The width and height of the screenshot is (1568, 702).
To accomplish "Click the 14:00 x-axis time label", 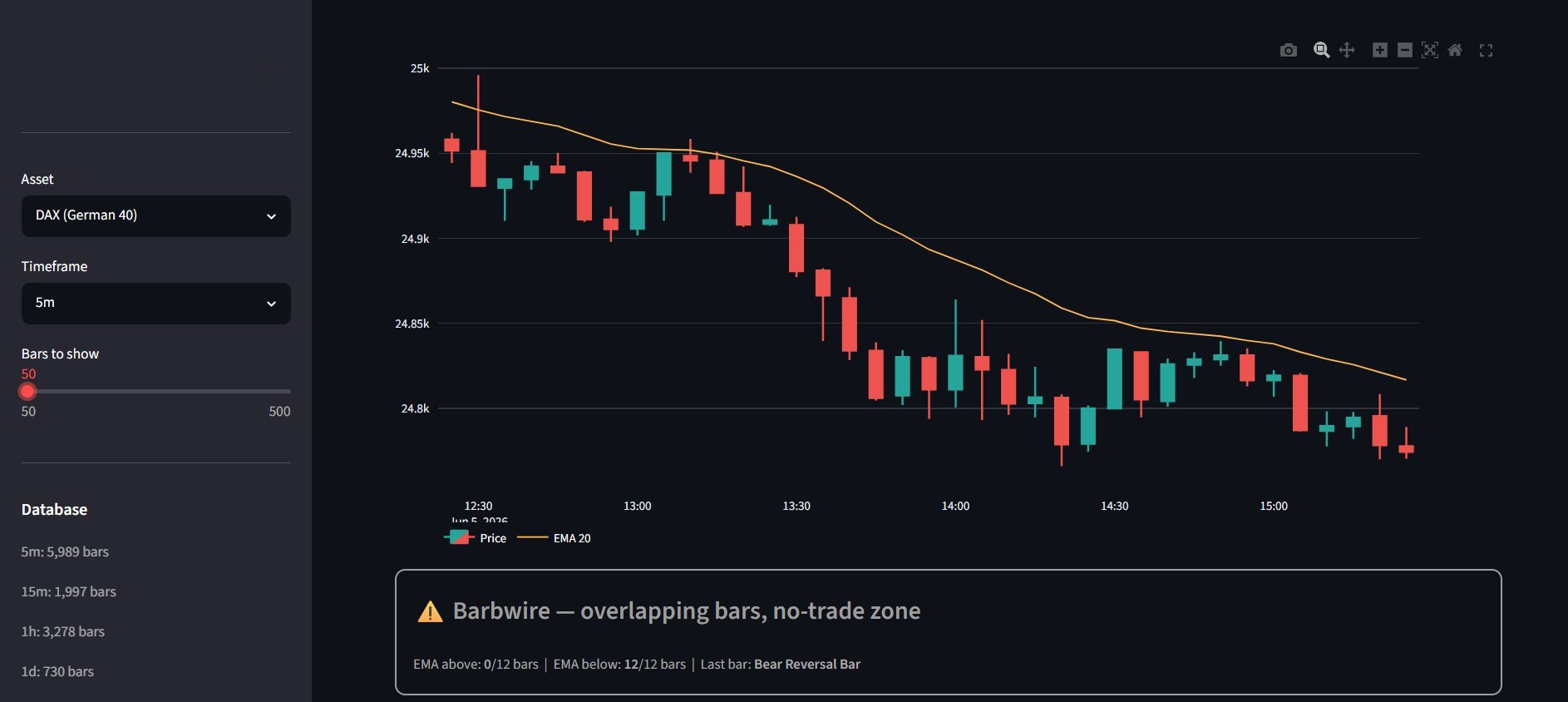I will coord(955,506).
